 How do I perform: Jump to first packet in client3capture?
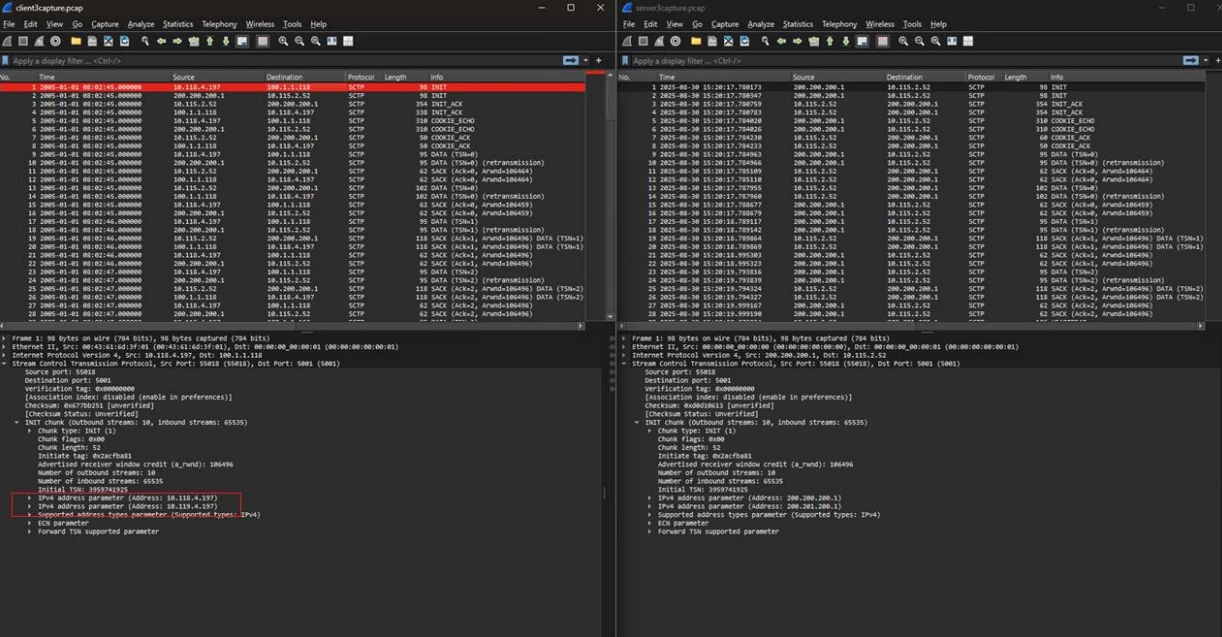[209, 41]
